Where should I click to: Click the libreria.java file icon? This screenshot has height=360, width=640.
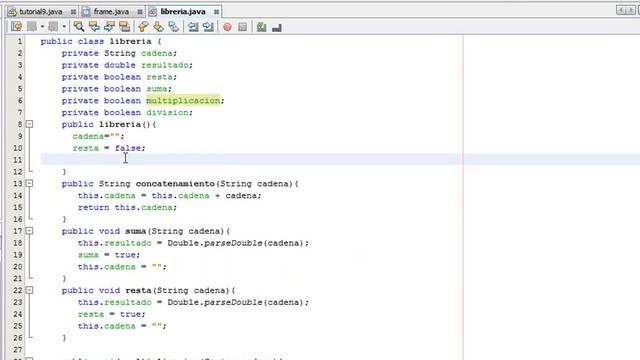click(x=153, y=12)
